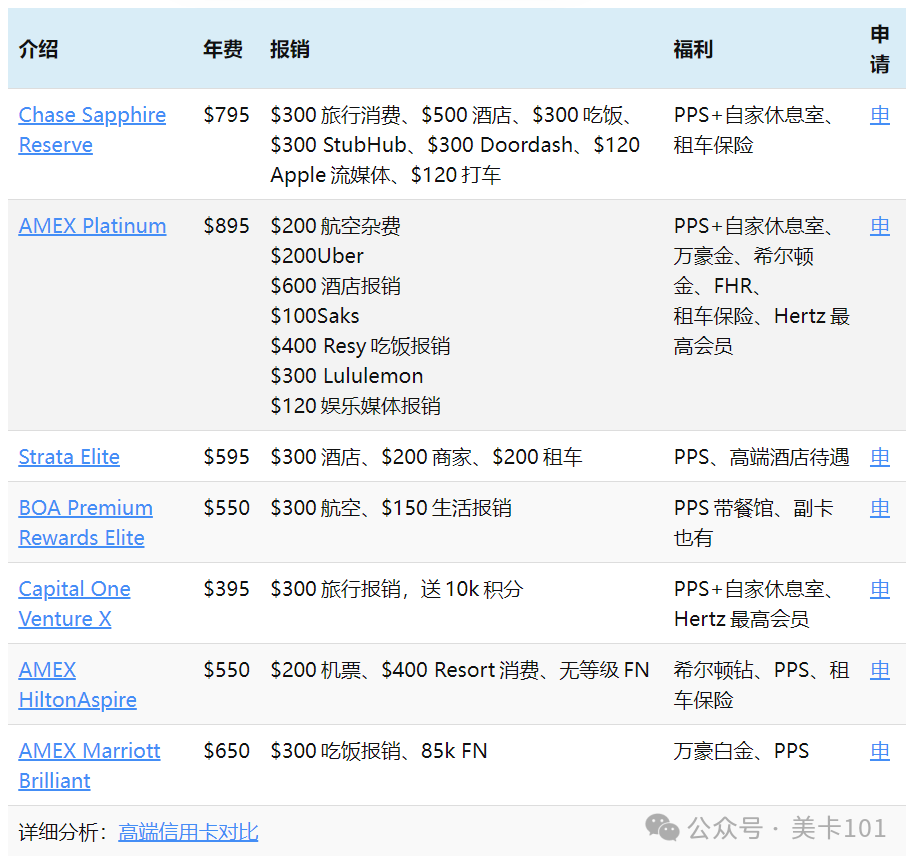
Task: Open the AMEX HiltonAspire link
Action: pos(77,685)
